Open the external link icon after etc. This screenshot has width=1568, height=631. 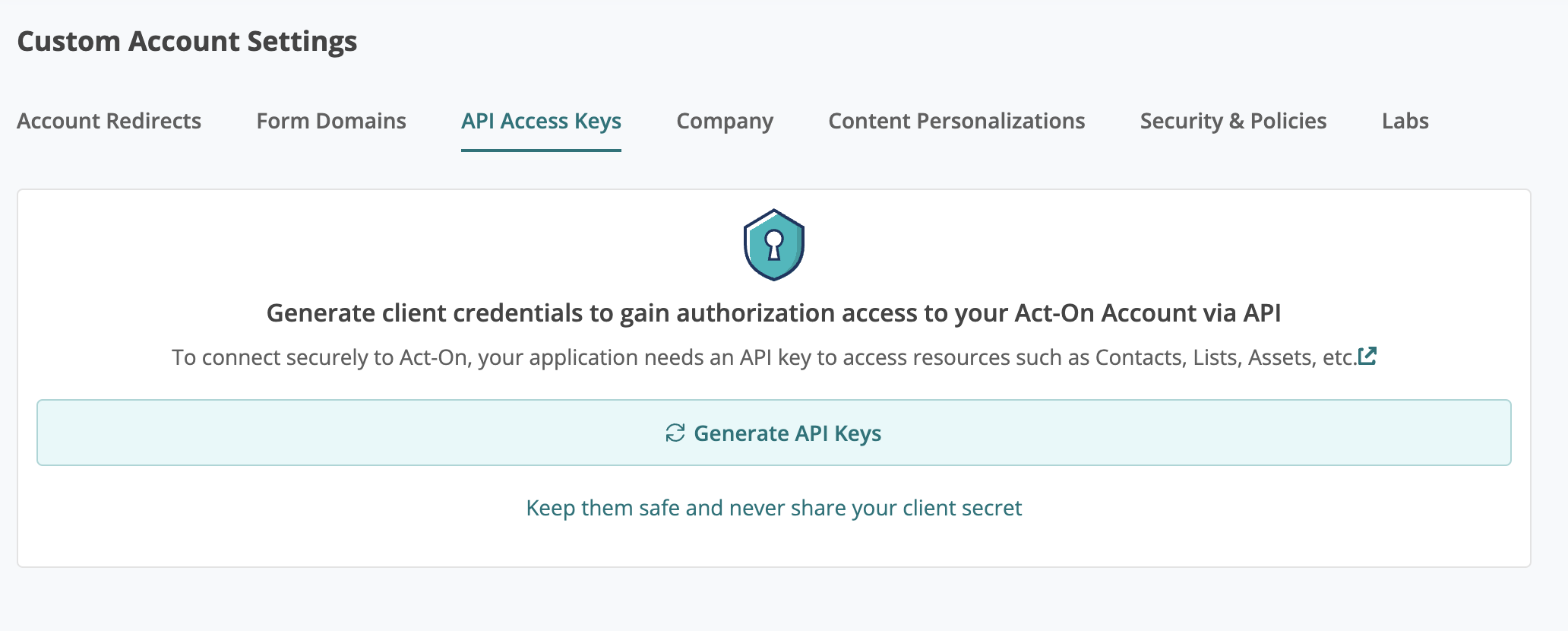coord(1367,356)
